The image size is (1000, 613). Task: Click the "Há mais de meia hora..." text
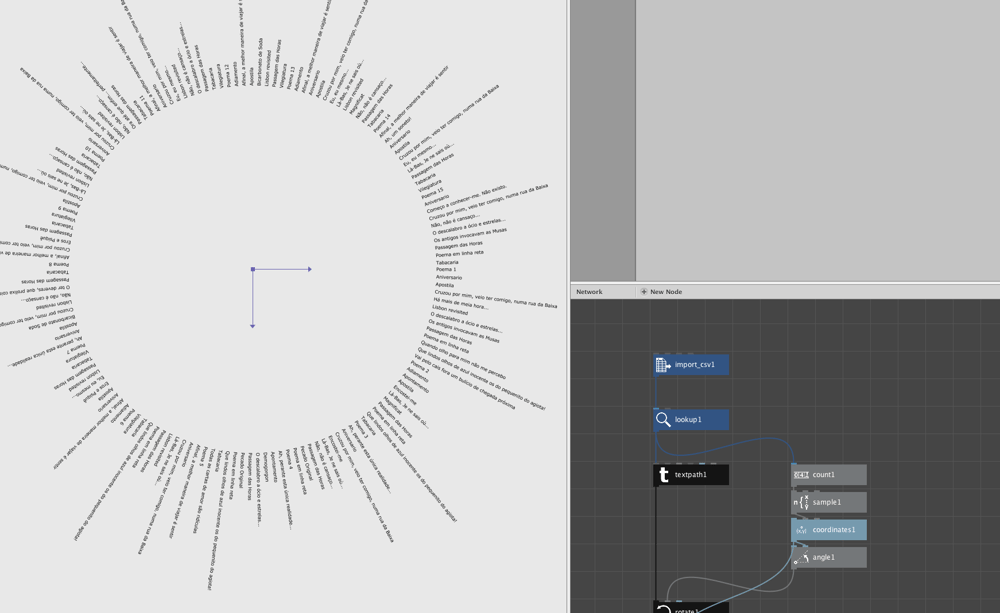click(x=460, y=304)
